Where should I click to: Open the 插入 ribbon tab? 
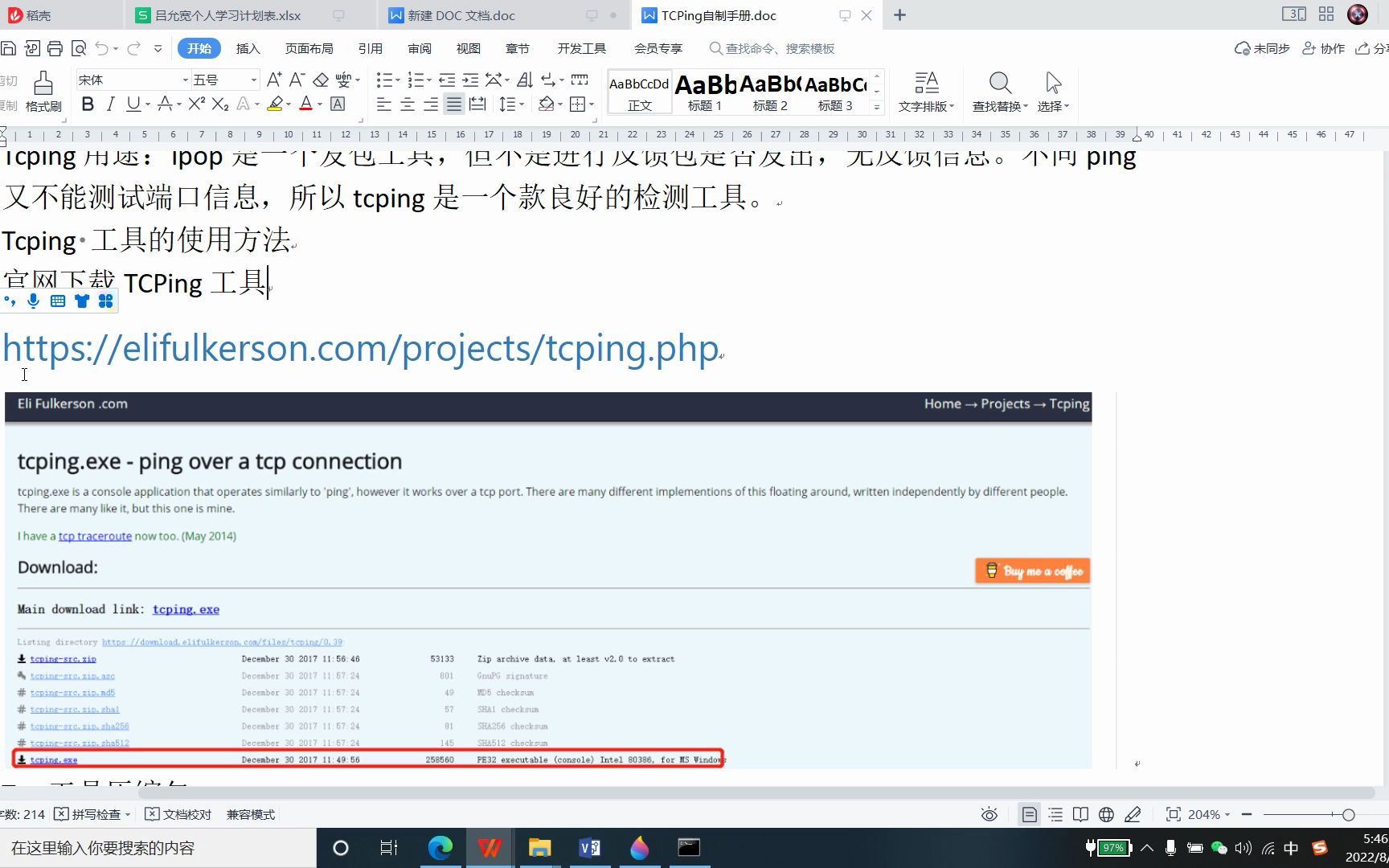248,48
